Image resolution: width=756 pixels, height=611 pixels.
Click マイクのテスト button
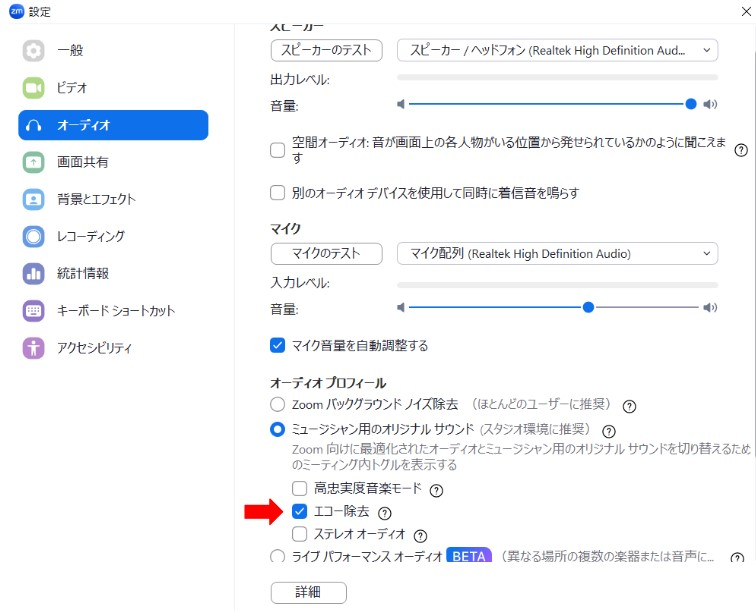point(326,254)
